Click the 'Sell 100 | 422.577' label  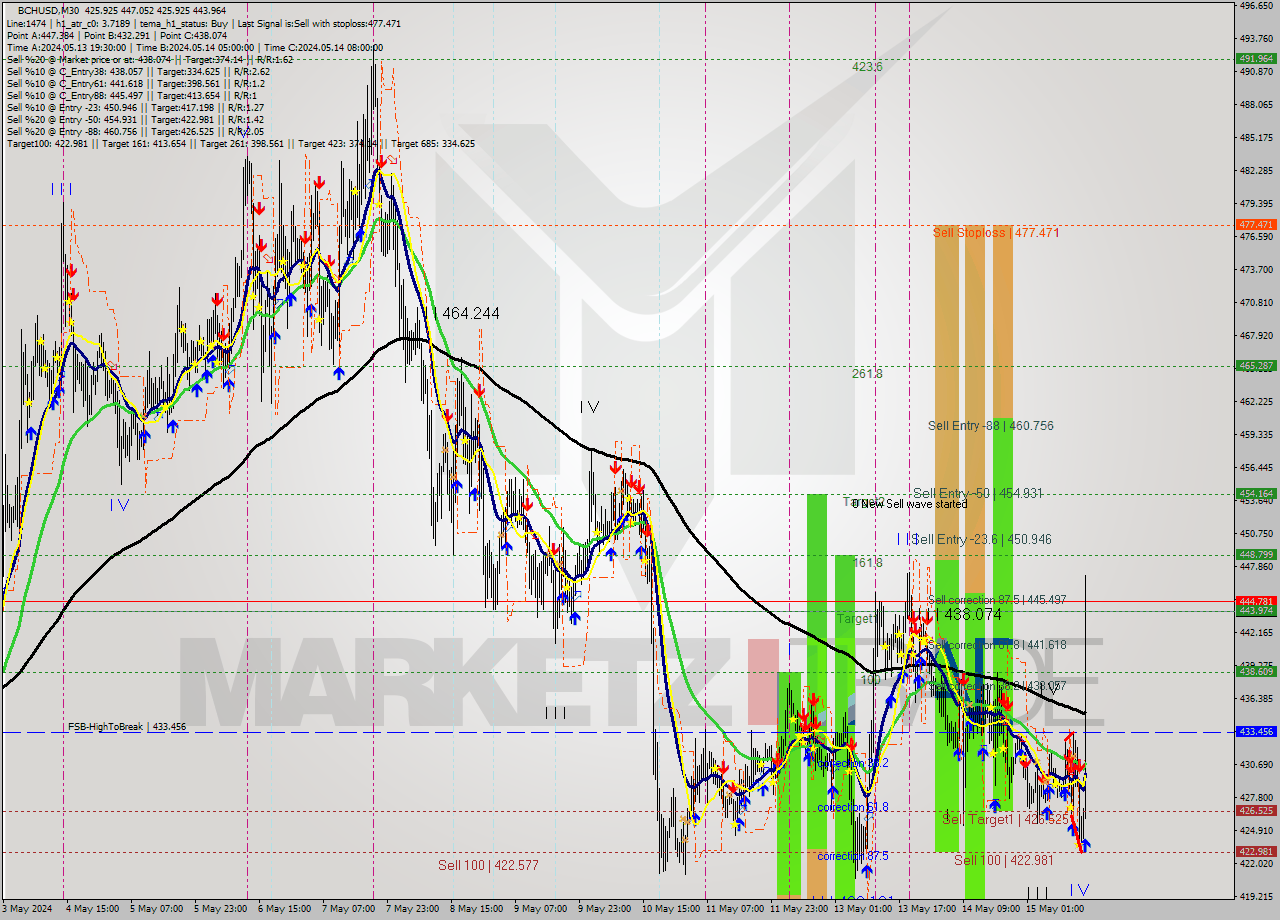tap(488, 865)
